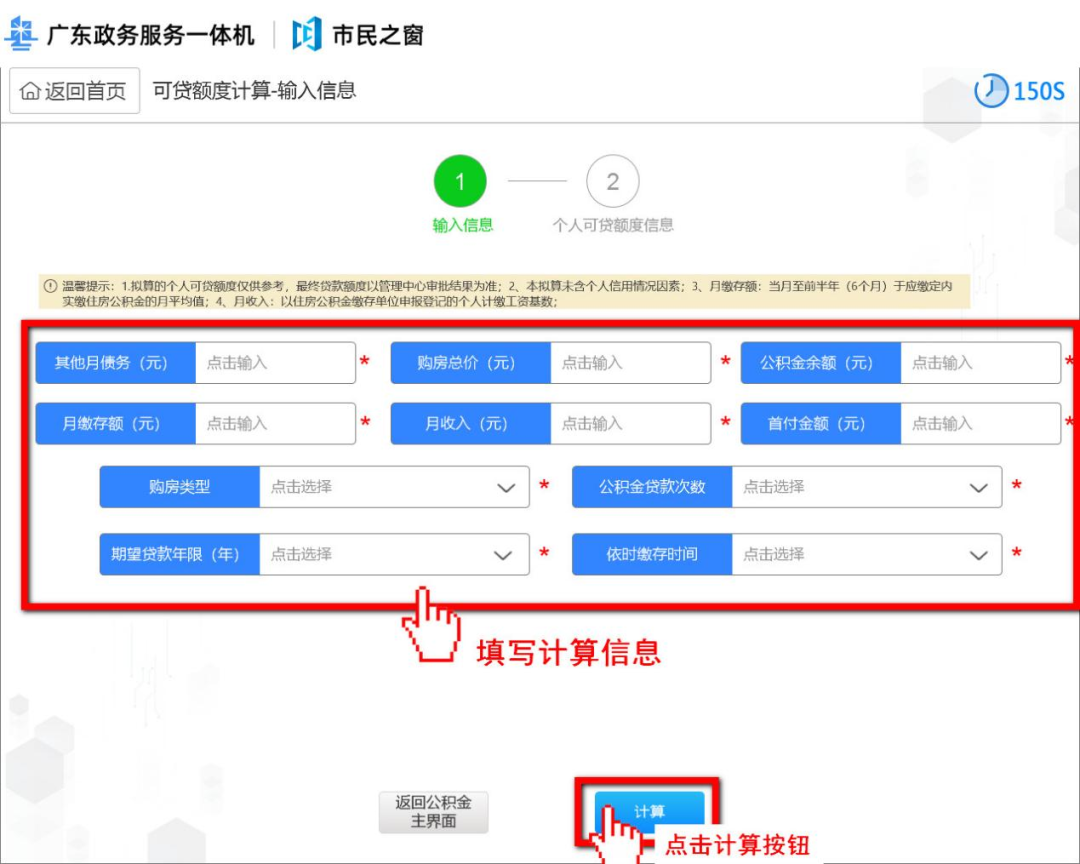
Task: Click the 返回首页 home button
Action: pyautogui.click(x=74, y=90)
